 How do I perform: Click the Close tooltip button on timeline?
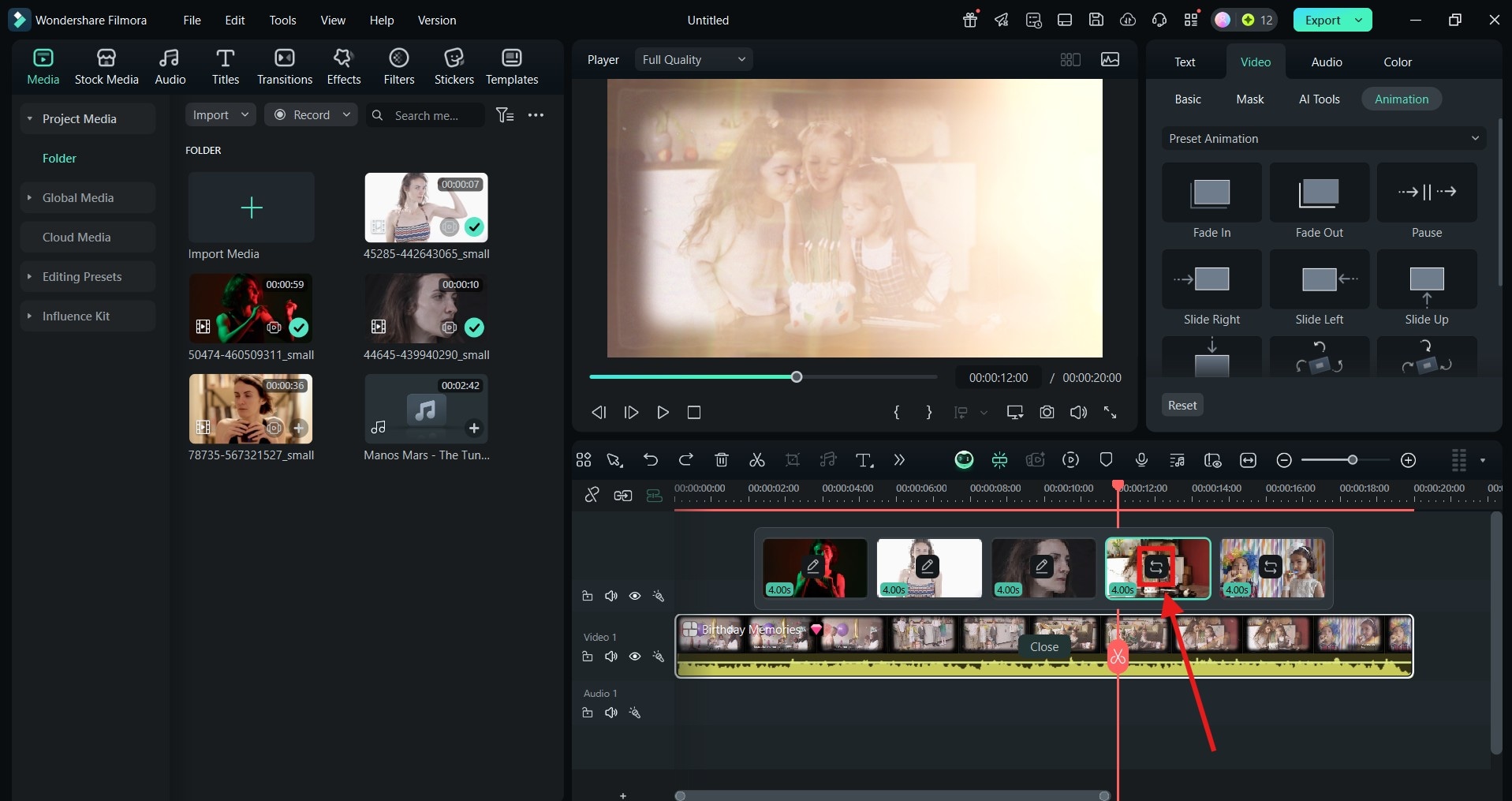coord(1043,646)
